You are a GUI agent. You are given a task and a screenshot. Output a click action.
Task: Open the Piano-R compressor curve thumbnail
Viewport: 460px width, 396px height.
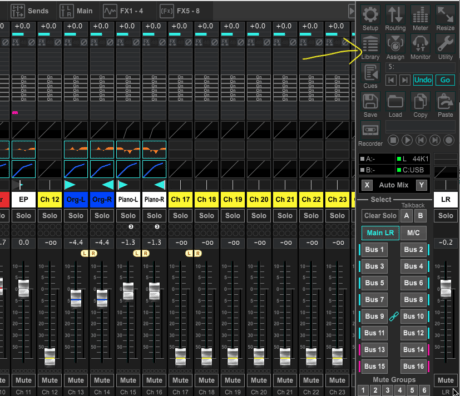pyautogui.click(x=154, y=169)
